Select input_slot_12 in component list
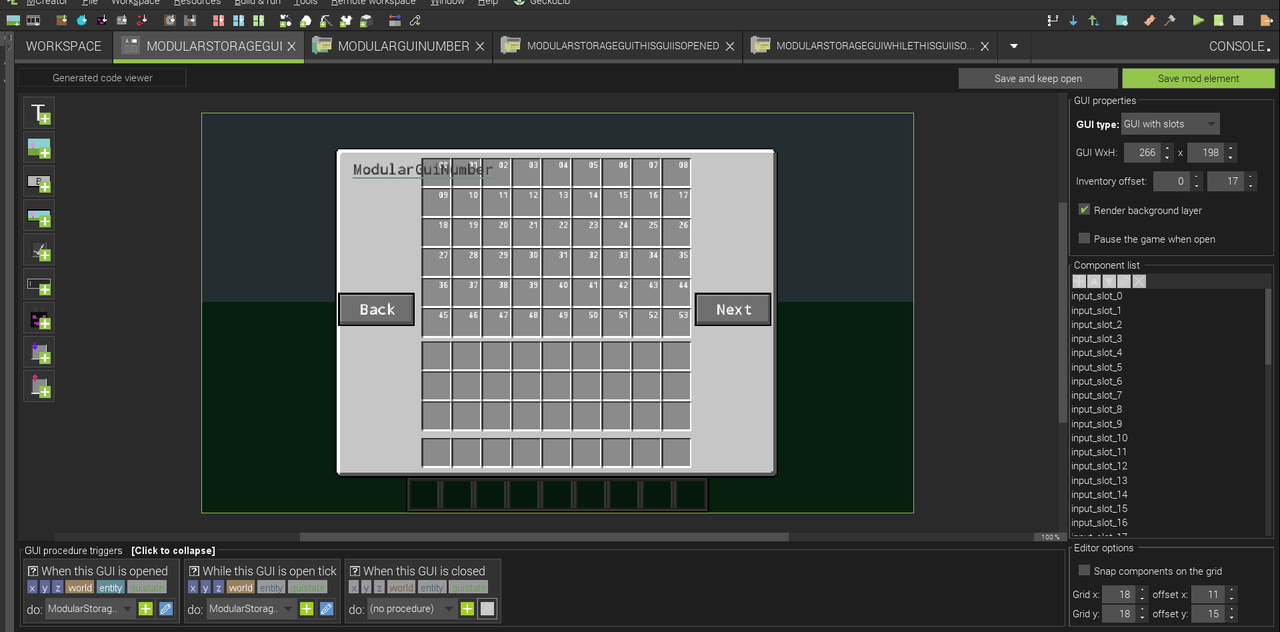Screen dimensions: 1280x632 tap(1099, 466)
